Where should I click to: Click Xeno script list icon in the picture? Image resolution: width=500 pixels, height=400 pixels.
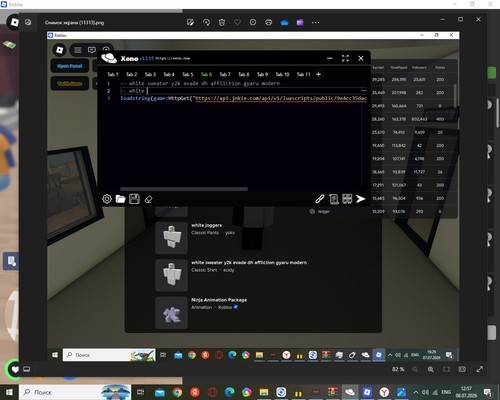[x=334, y=199]
